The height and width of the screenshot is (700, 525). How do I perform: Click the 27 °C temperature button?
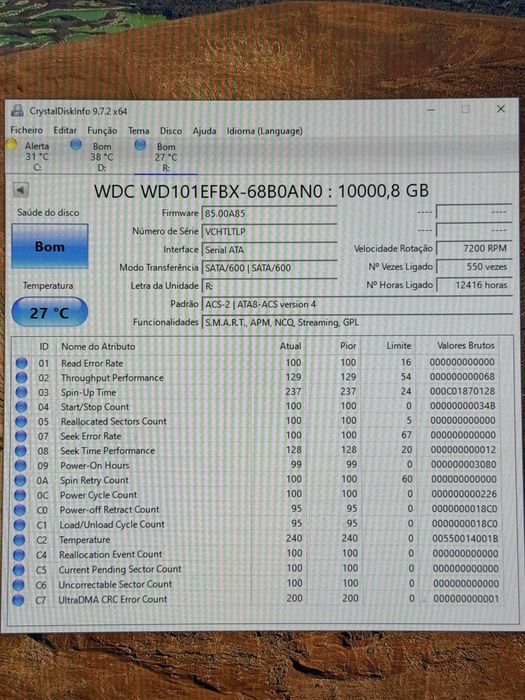tap(50, 312)
